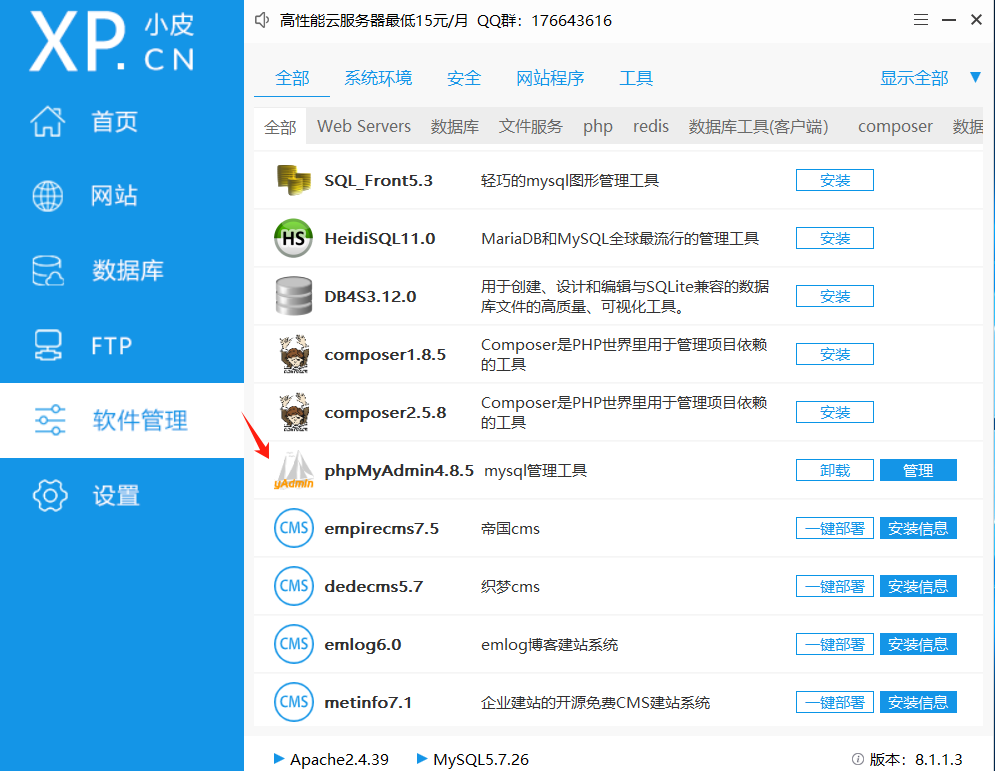This screenshot has width=995, height=771.
Task: Click the composer1.8.5 conductor icon
Action: 294,354
